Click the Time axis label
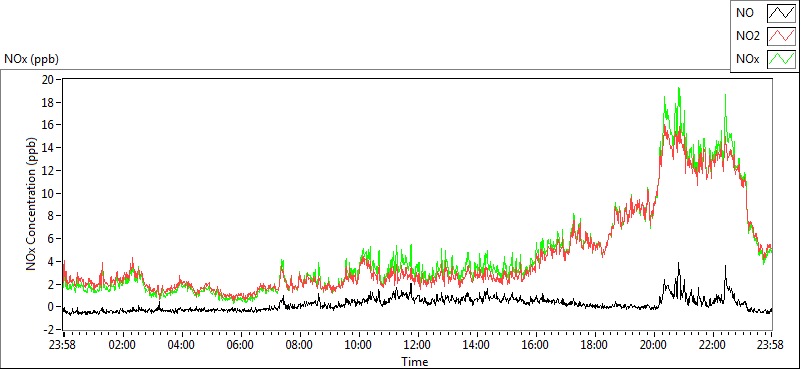This screenshot has height=369, width=800. pyautogui.click(x=414, y=362)
